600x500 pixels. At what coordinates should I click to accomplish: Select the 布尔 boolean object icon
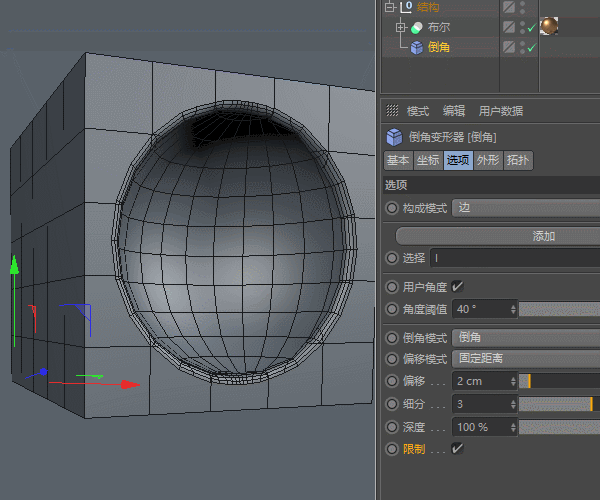416,28
